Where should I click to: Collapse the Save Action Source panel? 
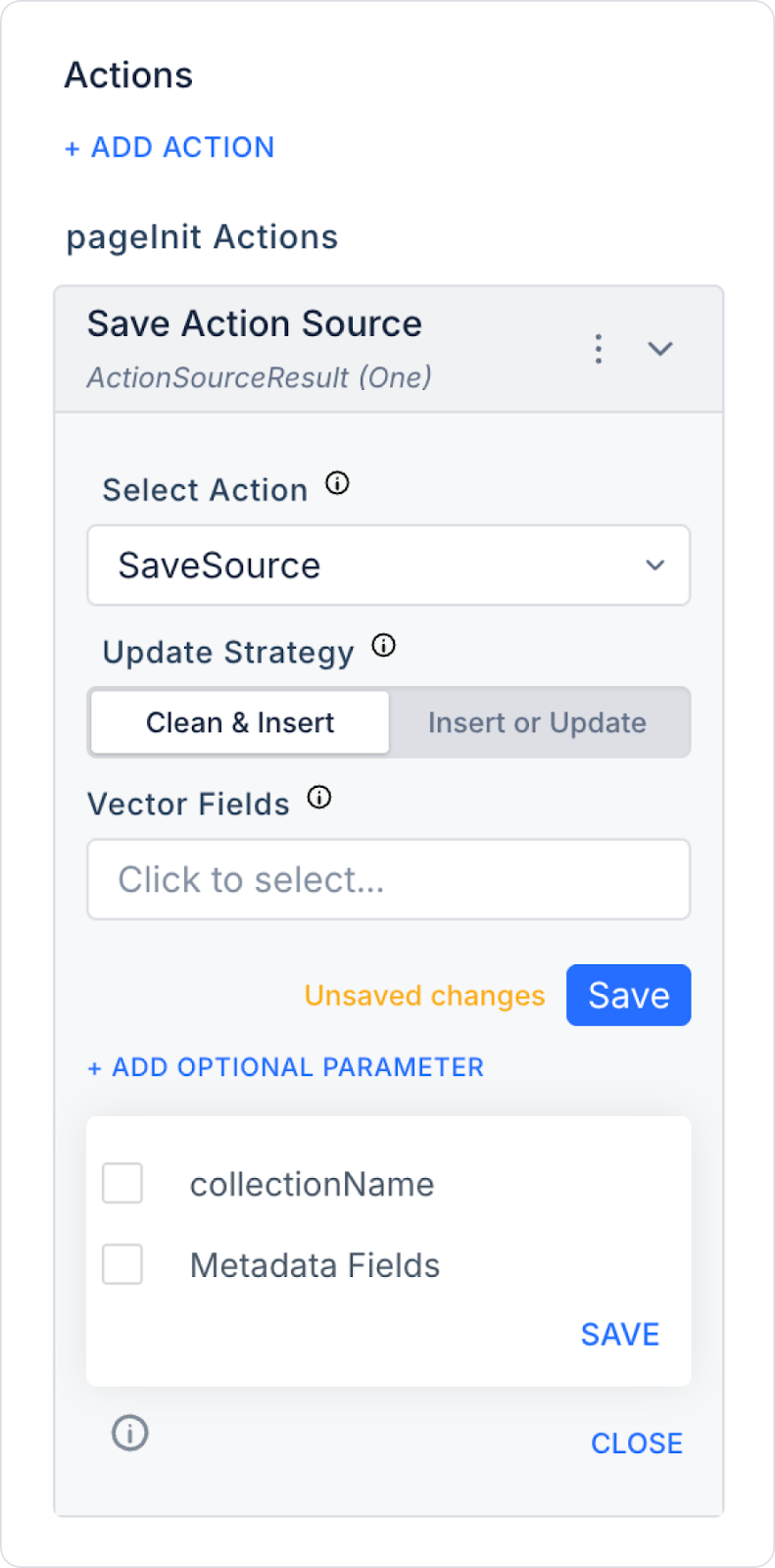click(x=660, y=349)
